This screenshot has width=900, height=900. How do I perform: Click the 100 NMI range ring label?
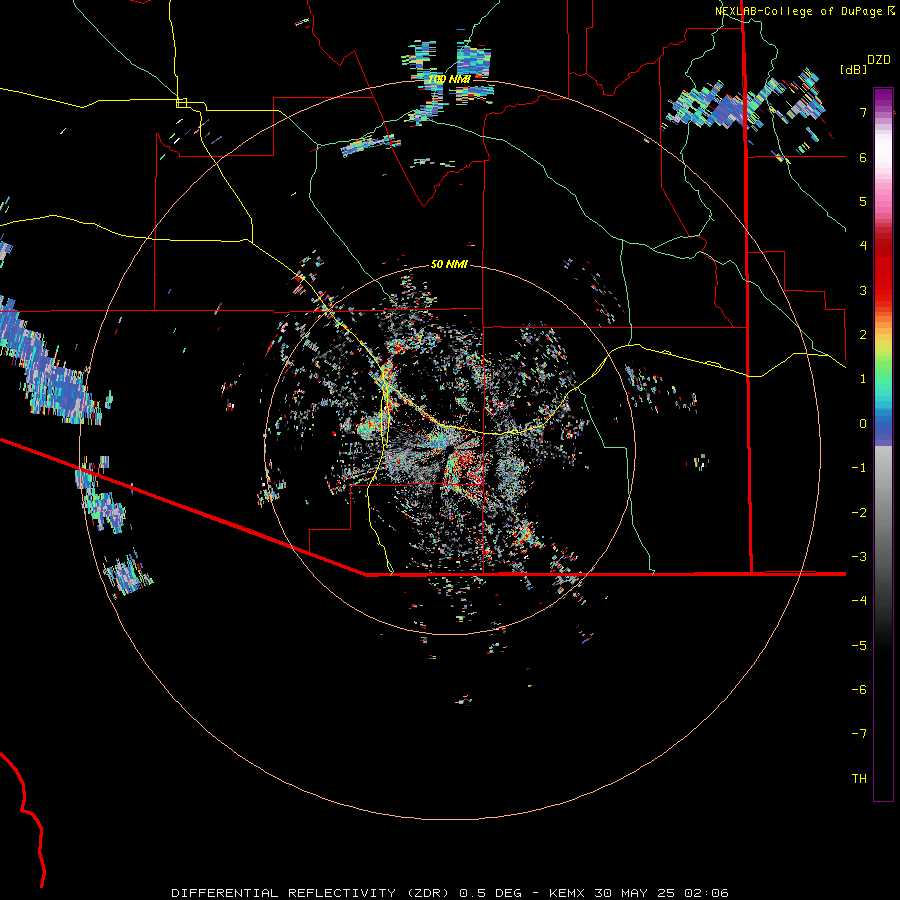point(450,79)
